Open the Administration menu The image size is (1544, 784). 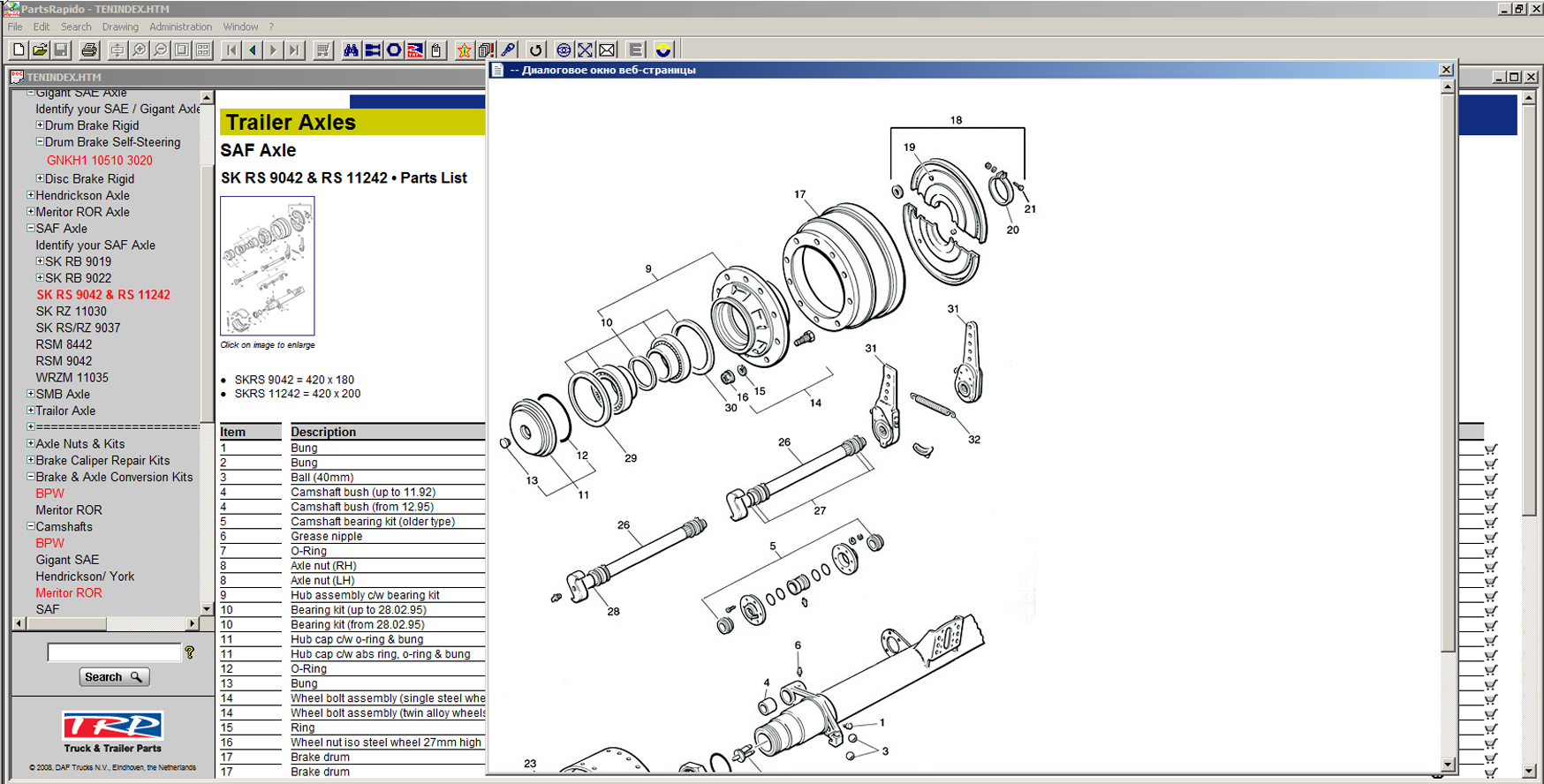tap(180, 26)
